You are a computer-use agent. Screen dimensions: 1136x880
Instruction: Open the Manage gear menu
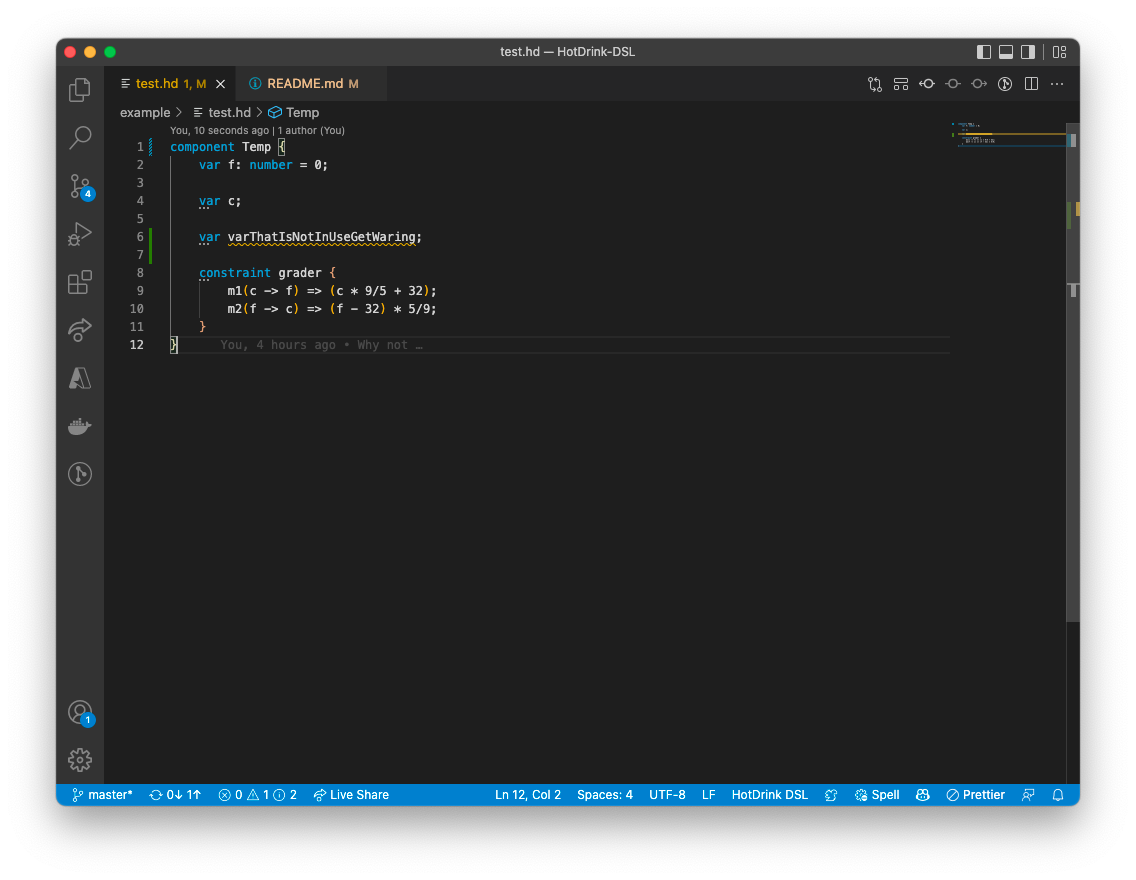click(x=80, y=760)
